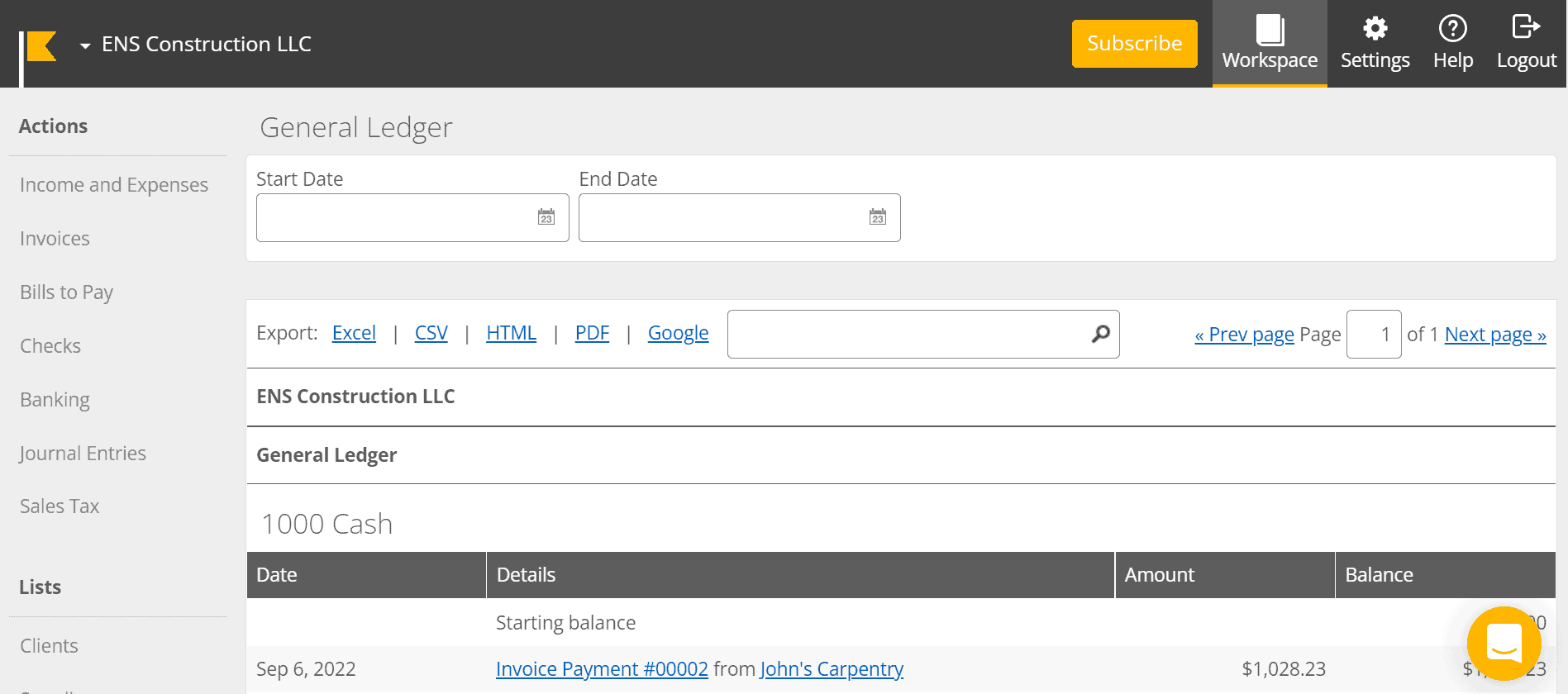
Task: Go to the Next page link
Action: click(1495, 335)
